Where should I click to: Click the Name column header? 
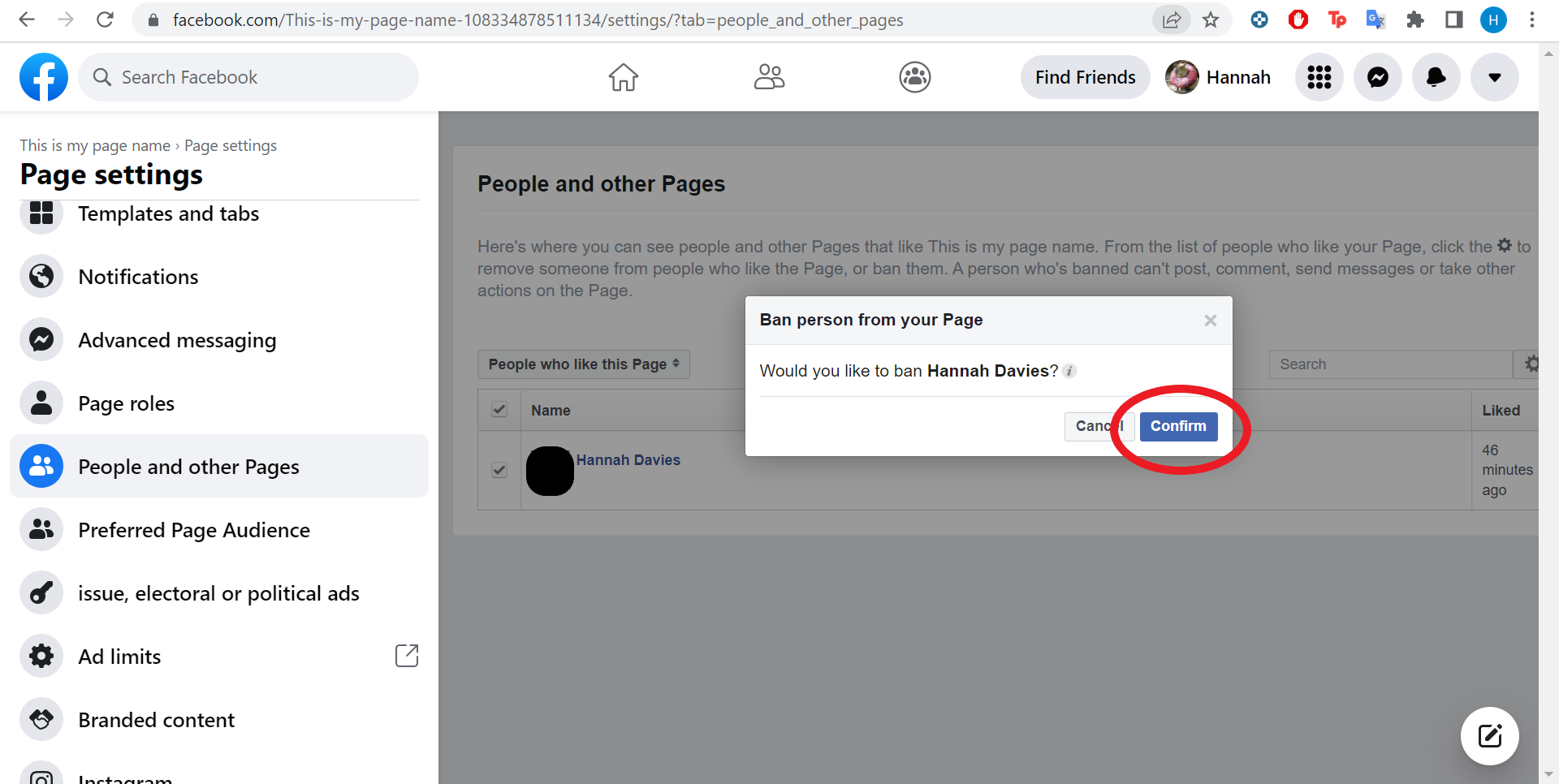point(551,411)
